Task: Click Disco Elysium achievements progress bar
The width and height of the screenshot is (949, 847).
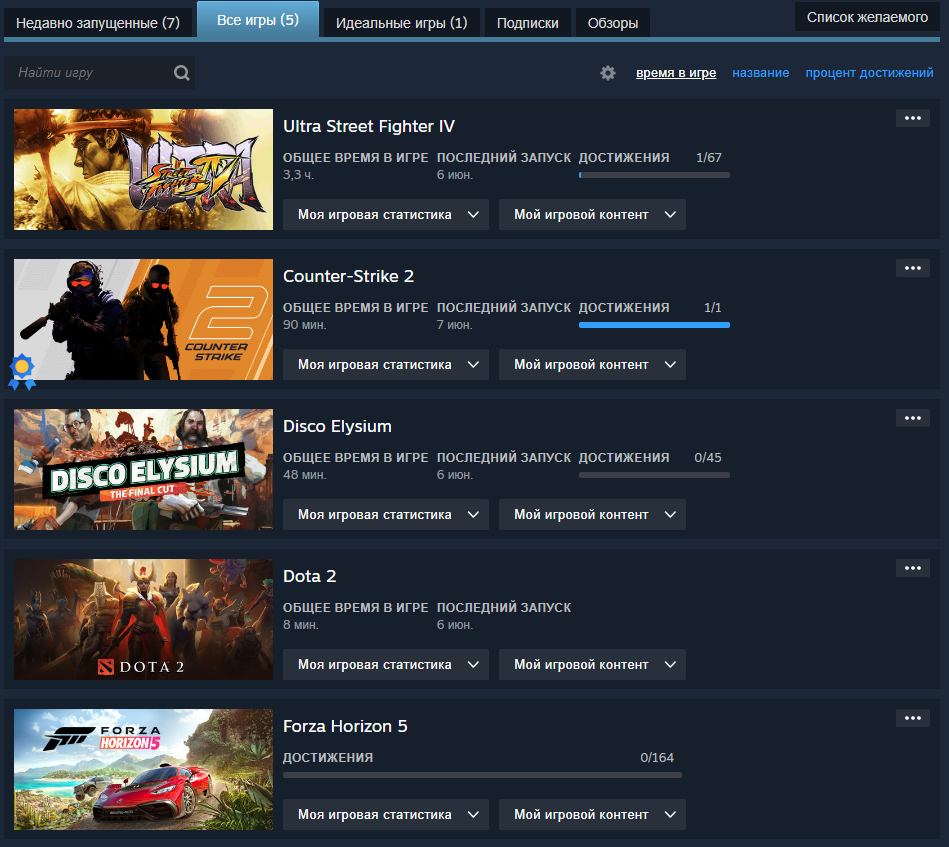Action: click(654, 475)
